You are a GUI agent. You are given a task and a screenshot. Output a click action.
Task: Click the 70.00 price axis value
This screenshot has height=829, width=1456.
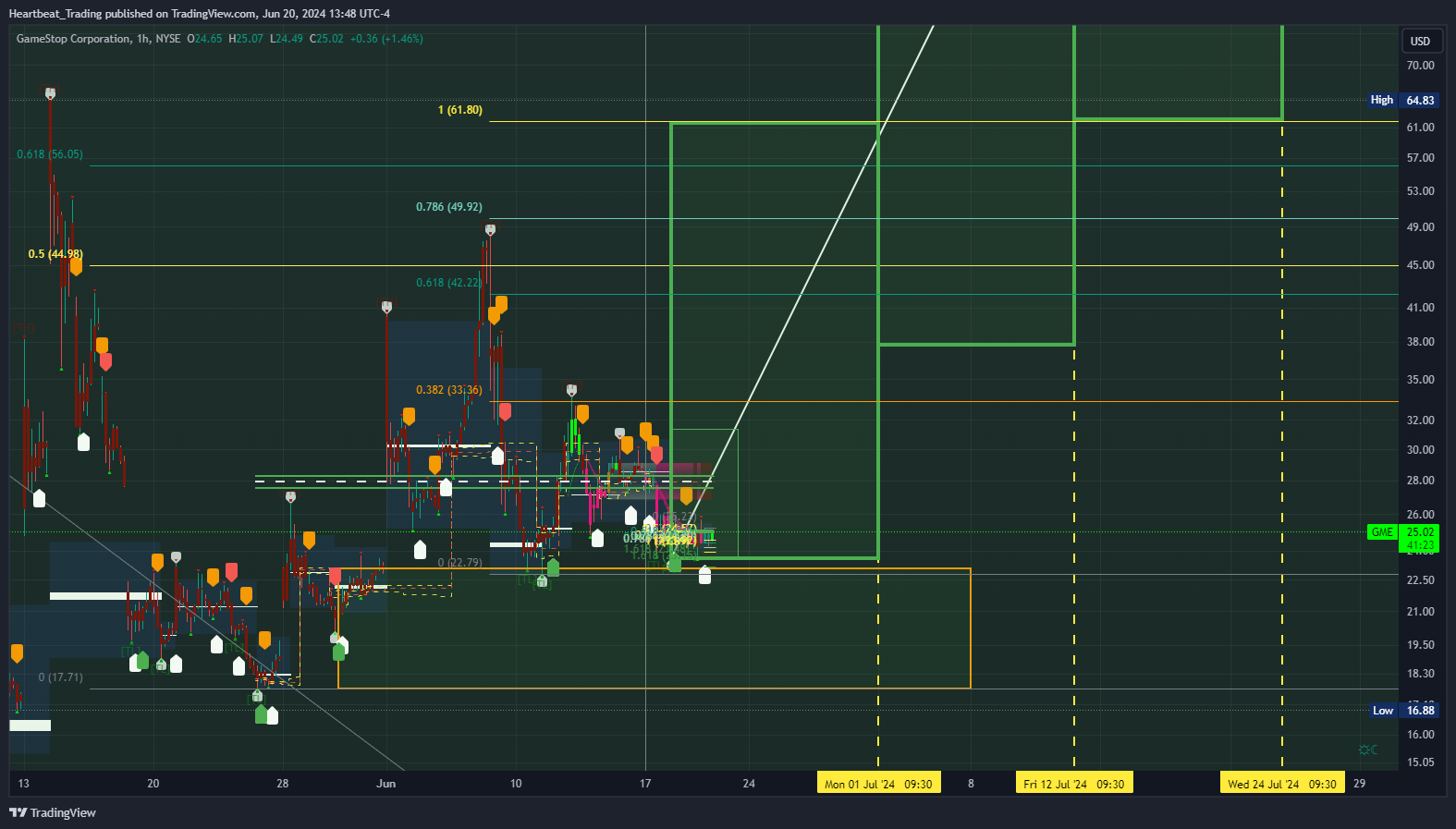pyautogui.click(x=1420, y=66)
